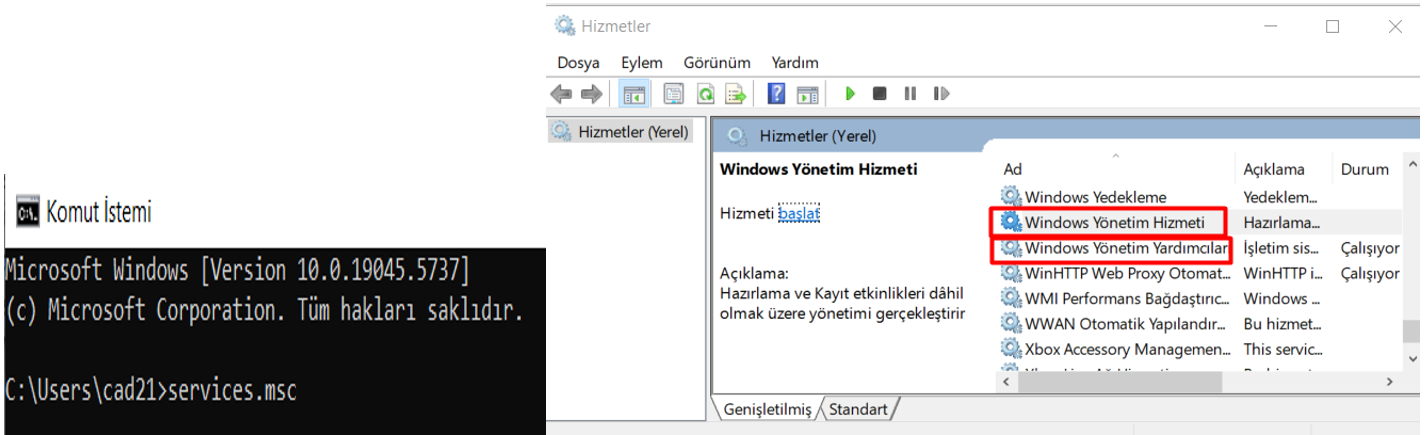Click the başlat link to start the service
Screen dimensions: 1426x435
click(x=799, y=213)
